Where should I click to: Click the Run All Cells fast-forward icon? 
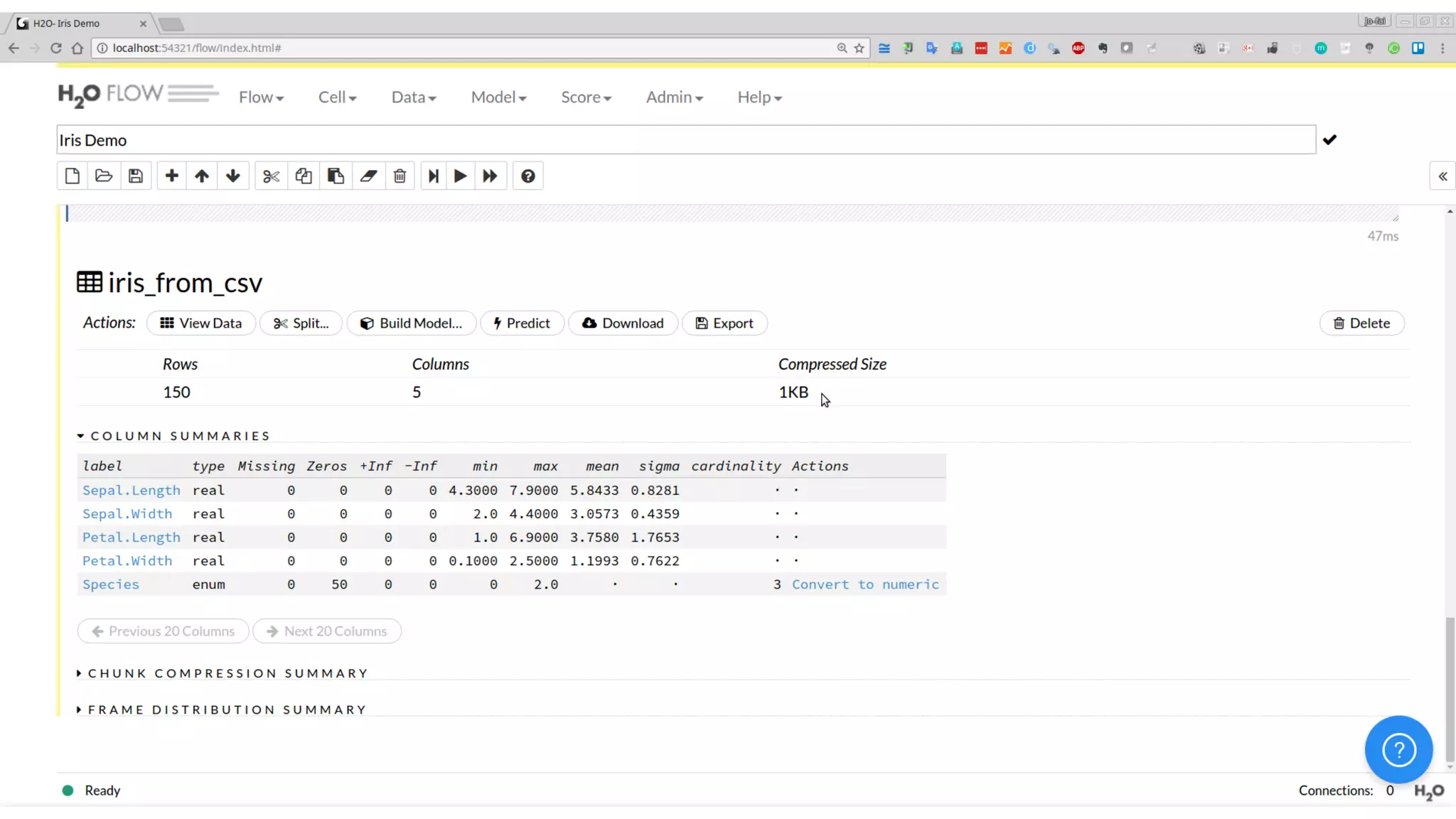tap(491, 176)
